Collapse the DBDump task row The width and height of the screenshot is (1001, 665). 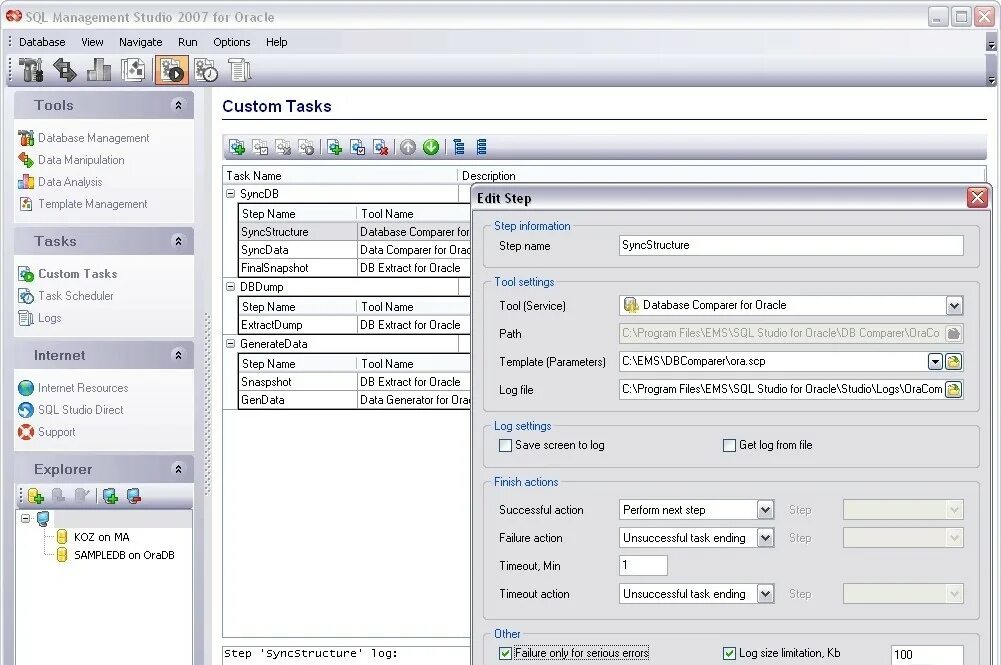click(230, 287)
